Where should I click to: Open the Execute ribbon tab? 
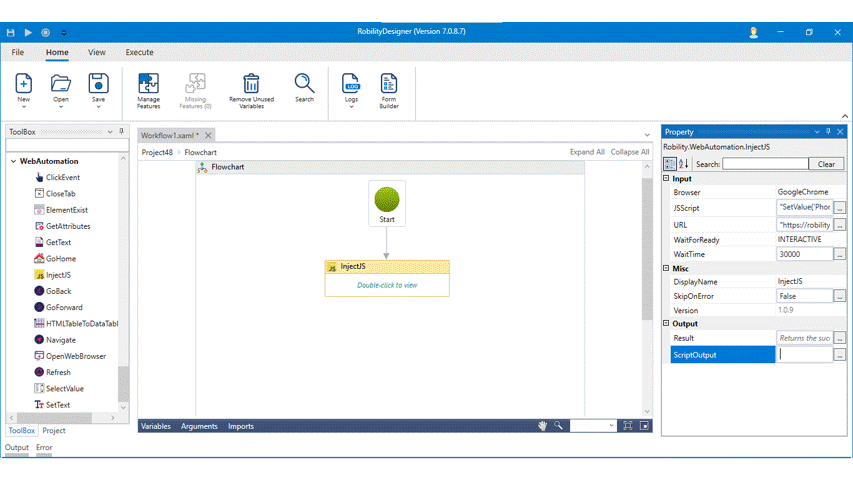(x=139, y=52)
